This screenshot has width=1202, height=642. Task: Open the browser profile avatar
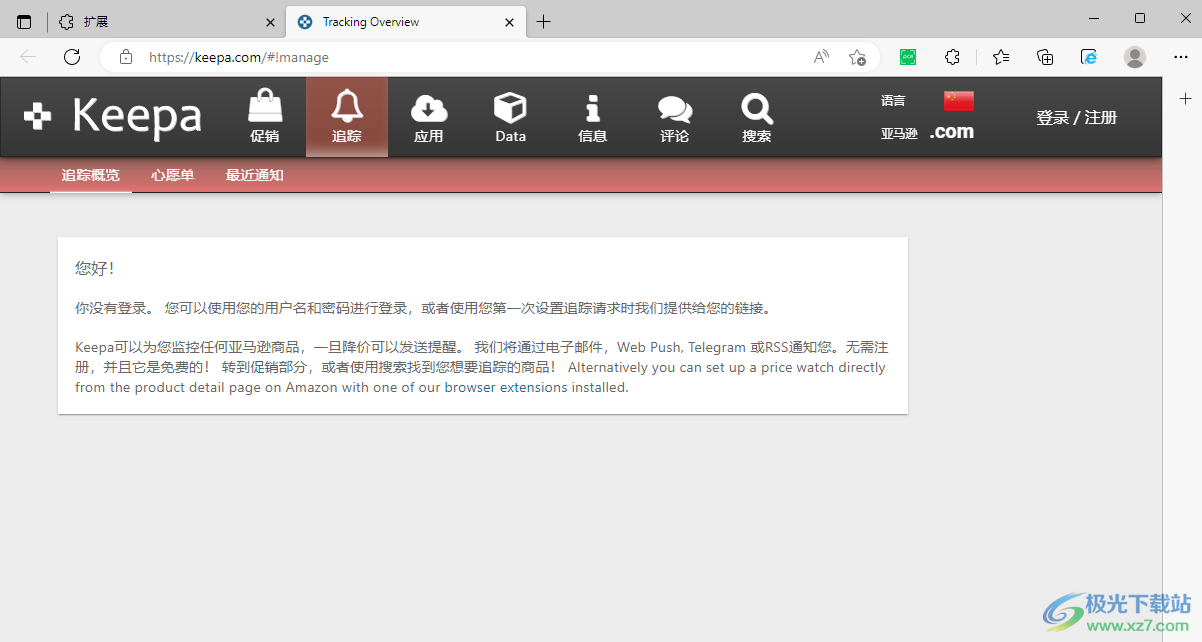pos(1135,57)
